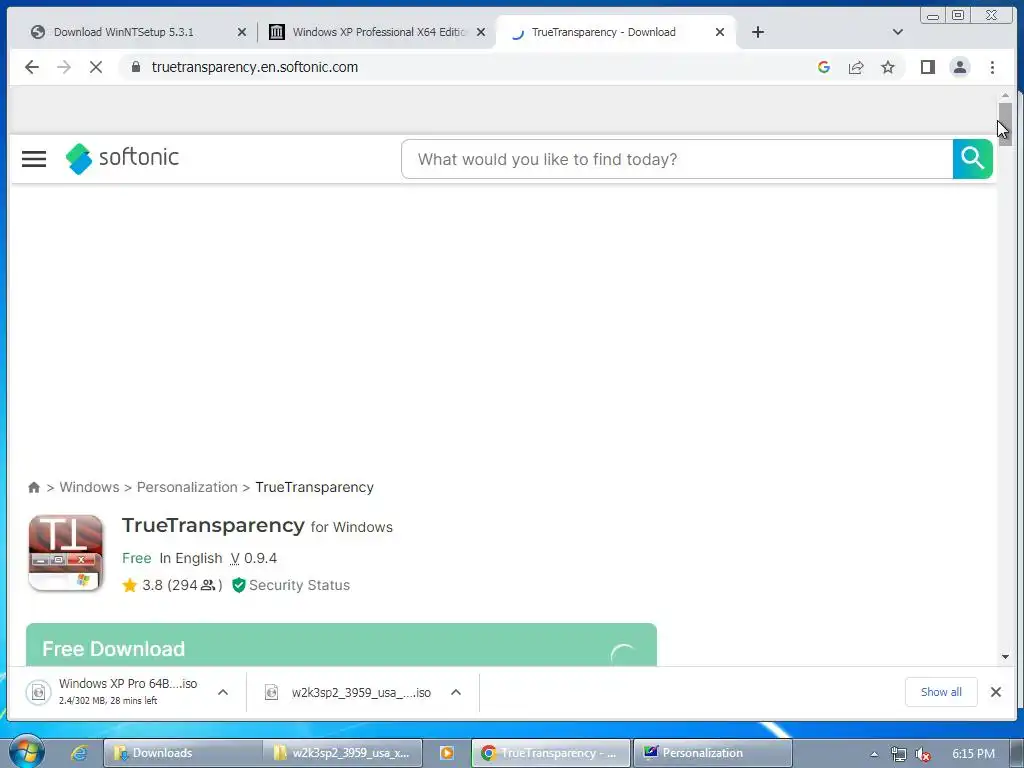This screenshot has height=768, width=1024.
Task: Click the star rating 3.8
Action: pos(152,585)
